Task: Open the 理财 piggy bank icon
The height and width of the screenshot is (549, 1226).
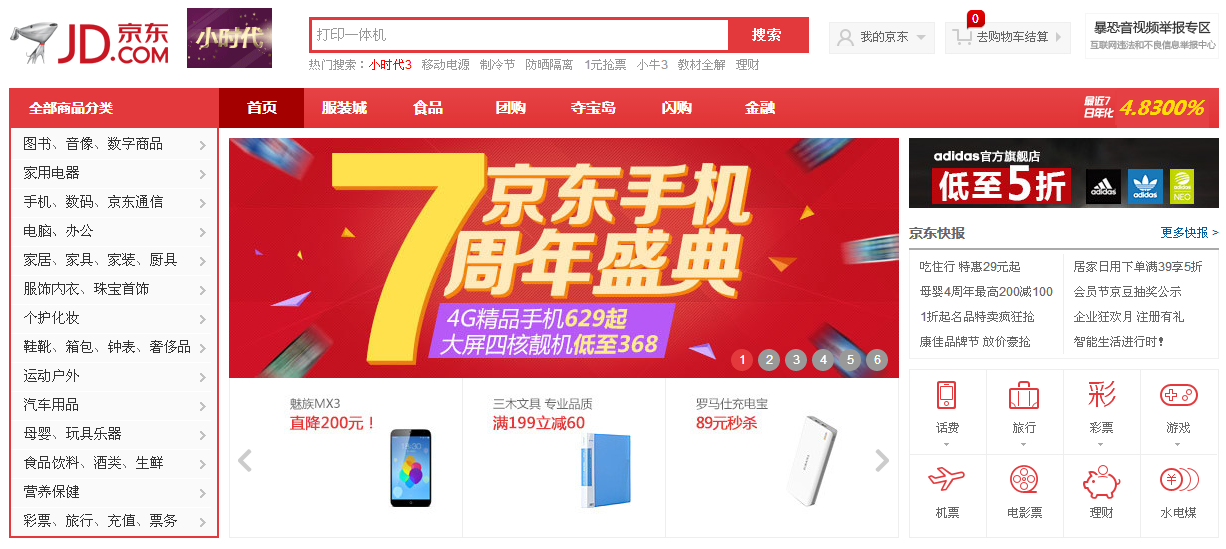Action: pyautogui.click(x=1101, y=481)
